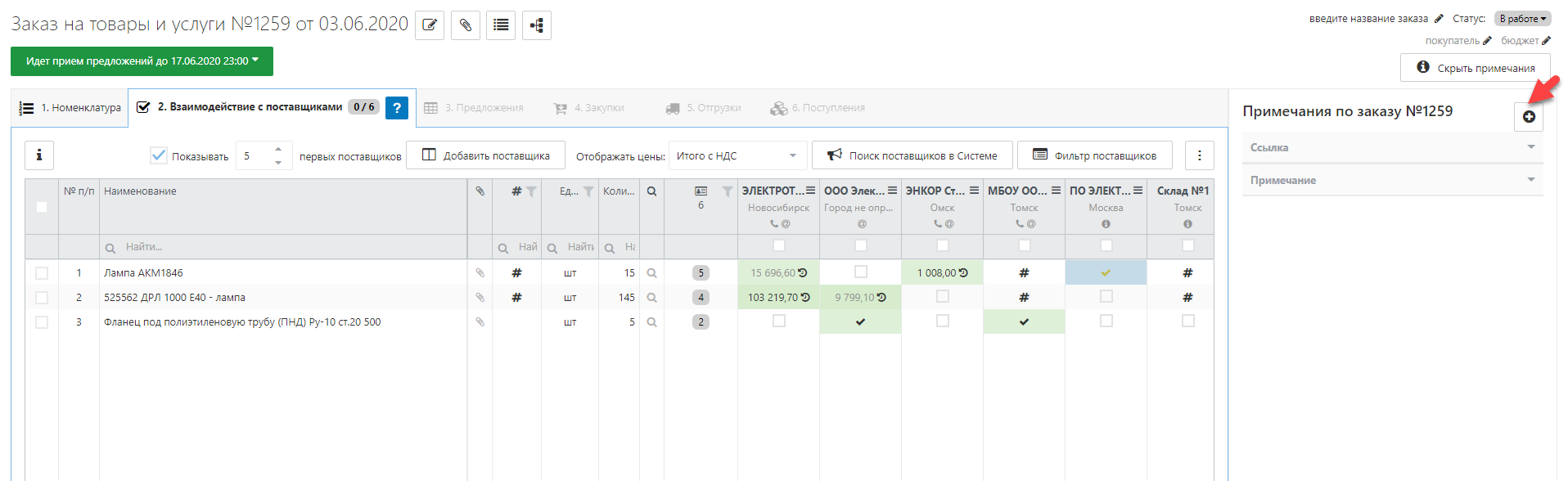Click the paperclip attachment icon beside order title
Screen dimensions: 1568x481
pyautogui.click(x=465, y=25)
